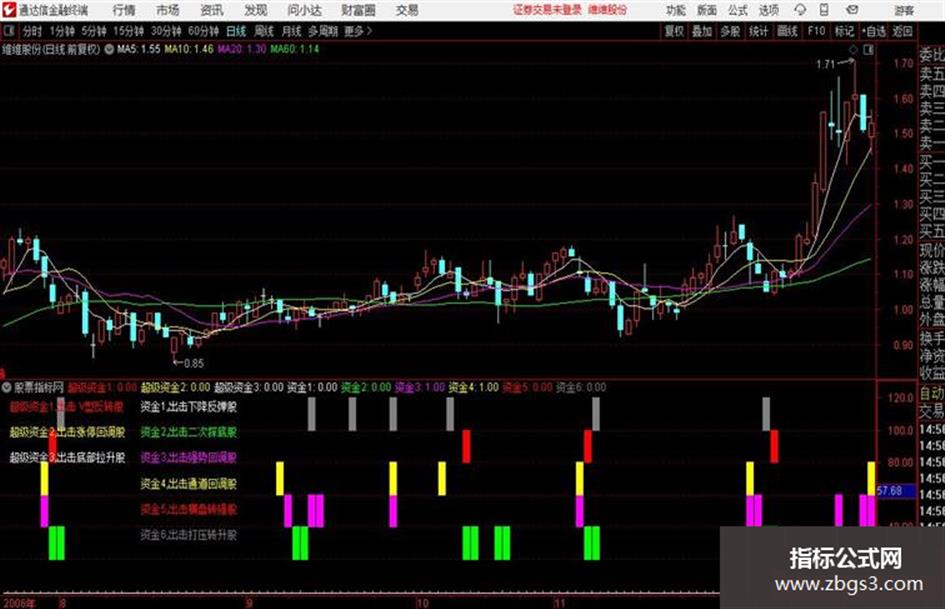Click the 自动 label in right sidebar
945x609 pixels.
pos(932,393)
